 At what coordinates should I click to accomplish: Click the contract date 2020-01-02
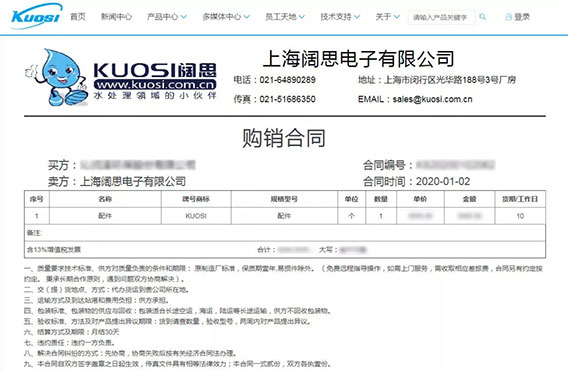click(443, 181)
